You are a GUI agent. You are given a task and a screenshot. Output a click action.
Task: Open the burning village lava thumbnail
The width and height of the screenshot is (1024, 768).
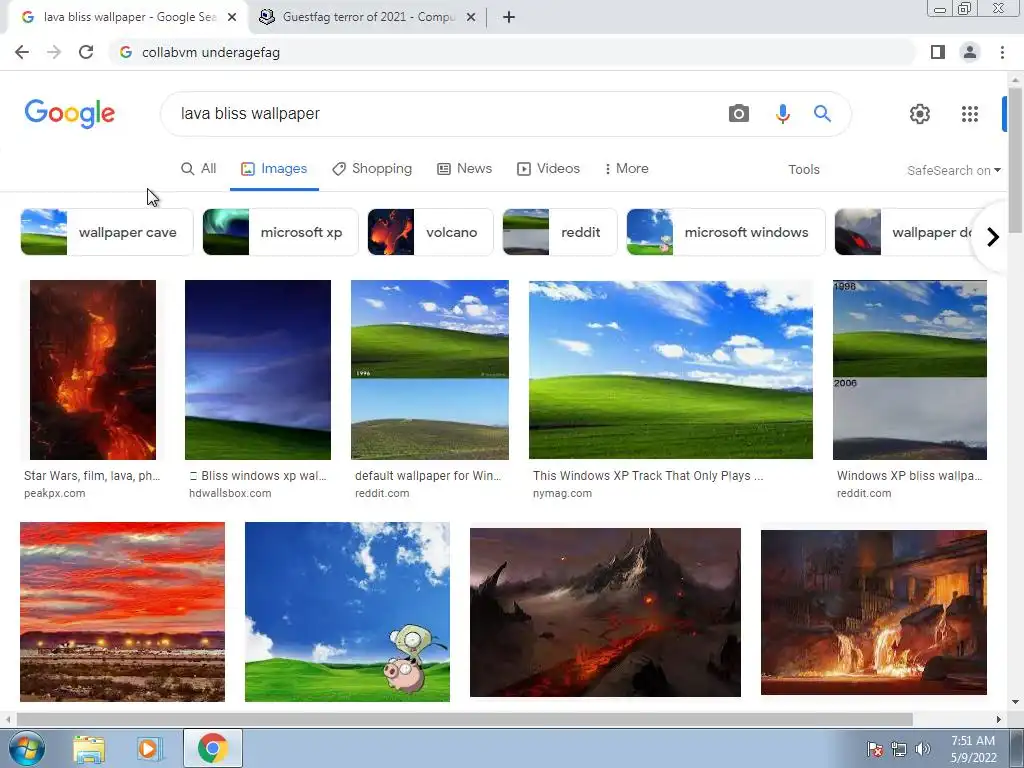tap(874, 613)
